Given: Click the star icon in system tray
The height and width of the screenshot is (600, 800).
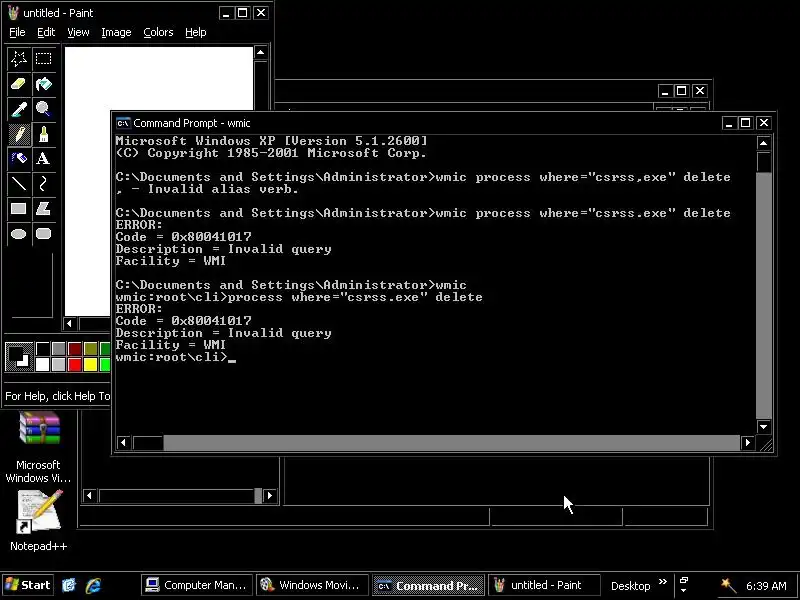Looking at the screenshot, I should point(728,585).
